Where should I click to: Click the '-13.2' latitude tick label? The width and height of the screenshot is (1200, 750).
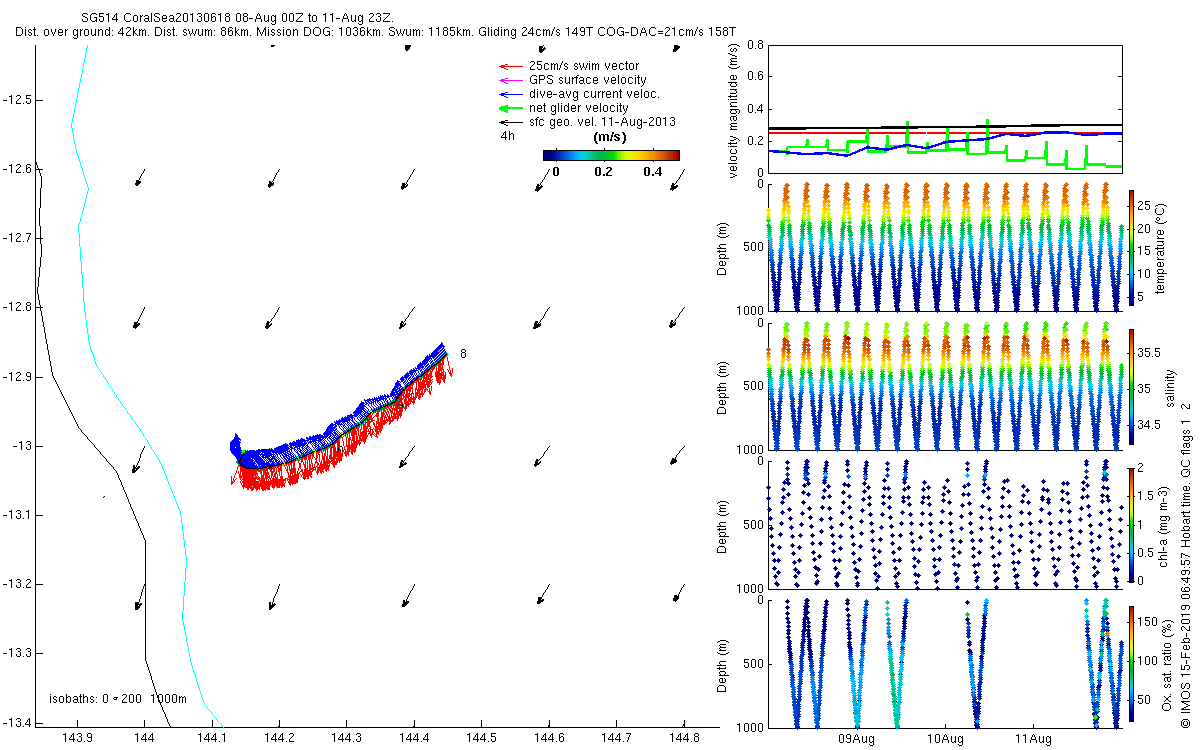click(18, 584)
